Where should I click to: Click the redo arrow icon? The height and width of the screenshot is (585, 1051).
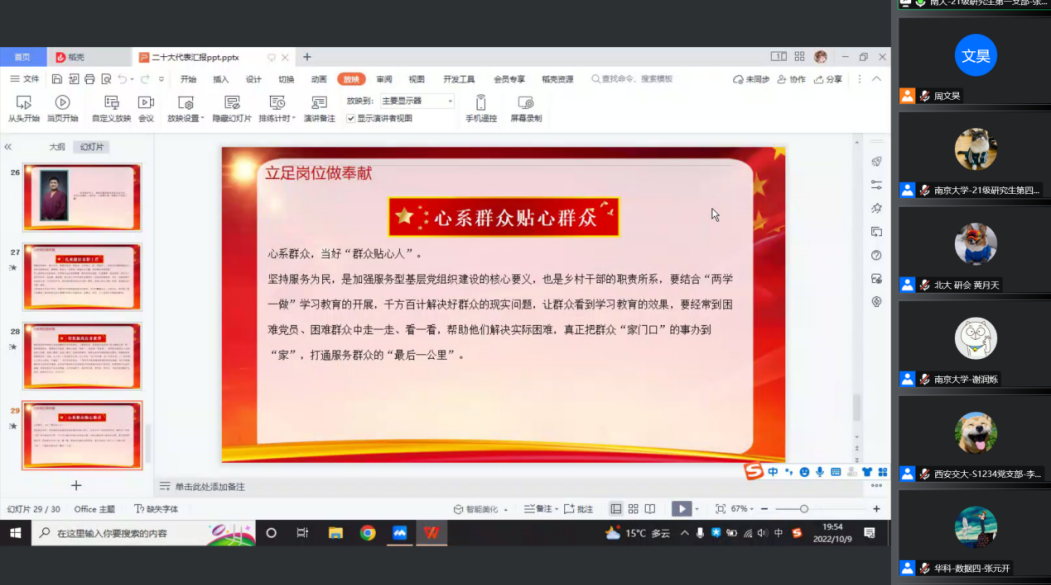point(145,79)
